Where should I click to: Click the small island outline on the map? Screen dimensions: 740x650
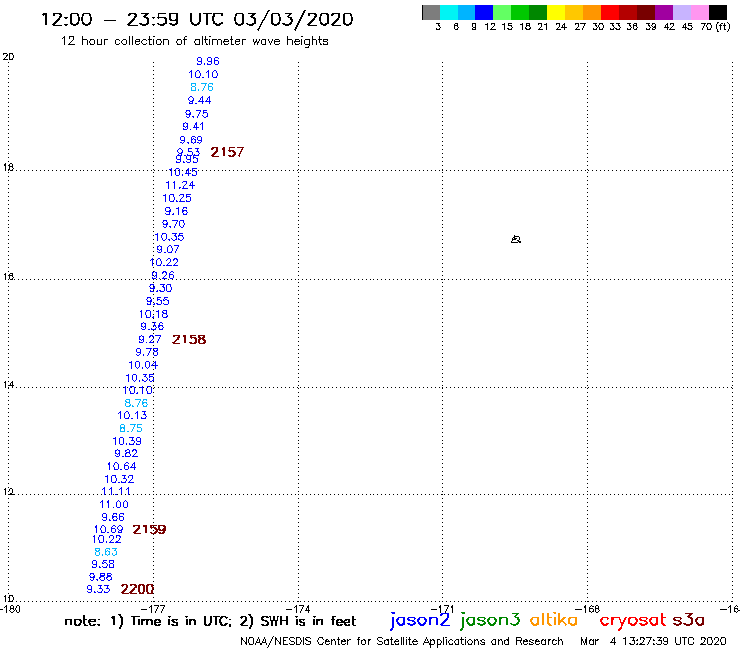pos(516,239)
